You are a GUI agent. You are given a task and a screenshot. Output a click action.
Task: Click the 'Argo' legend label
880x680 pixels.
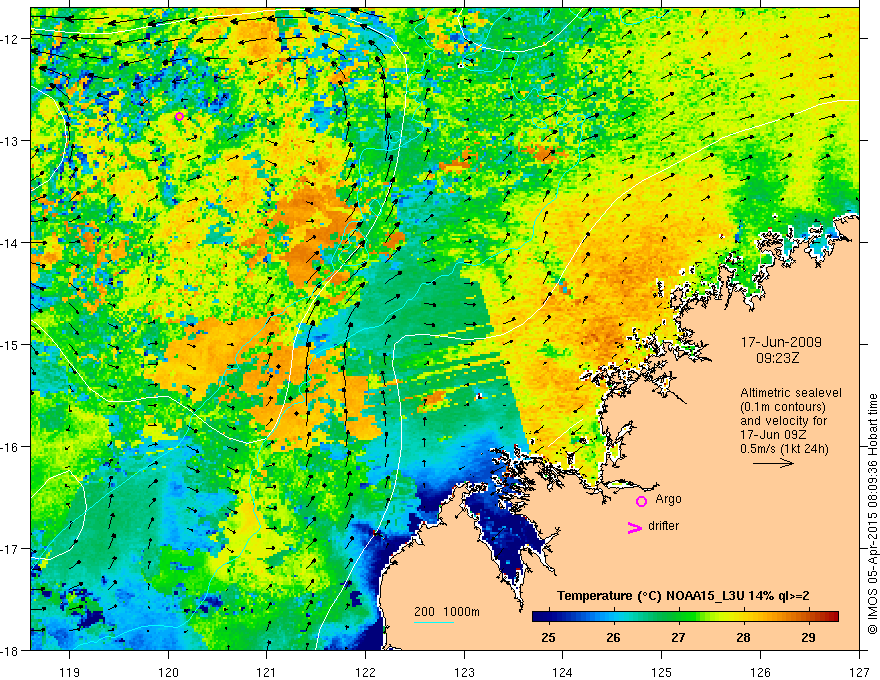[668, 499]
